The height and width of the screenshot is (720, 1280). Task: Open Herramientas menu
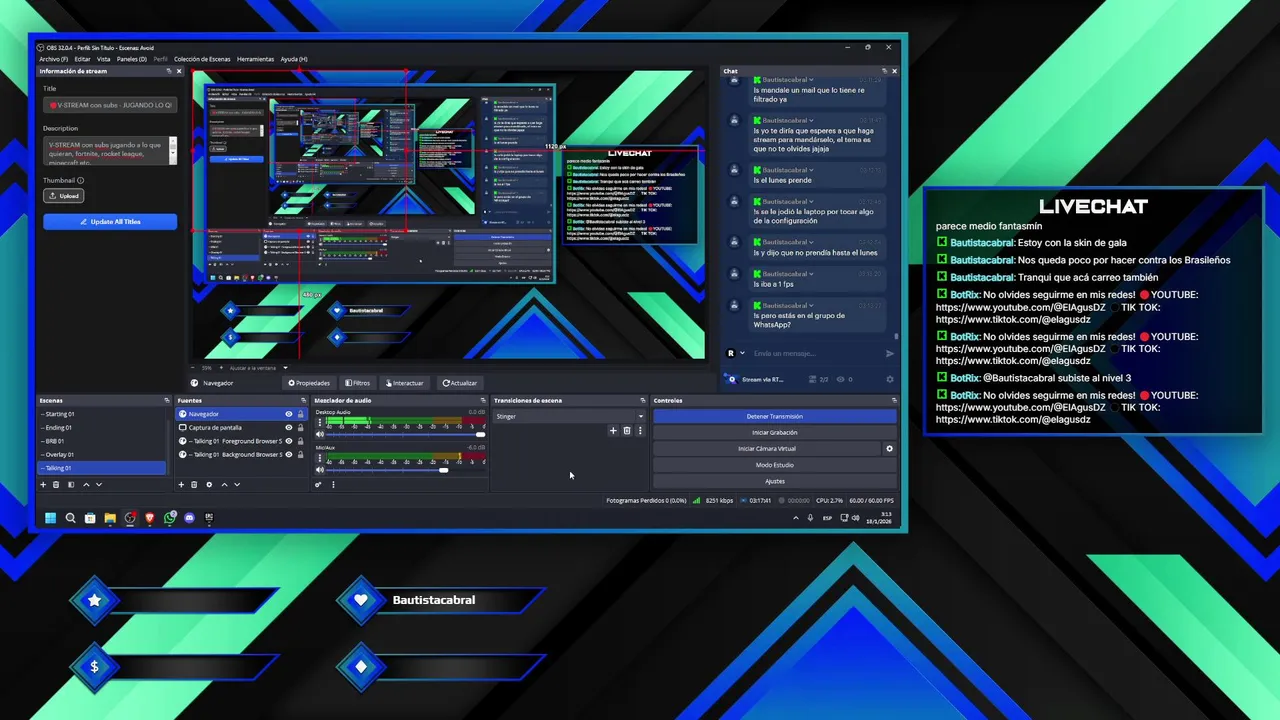click(255, 59)
